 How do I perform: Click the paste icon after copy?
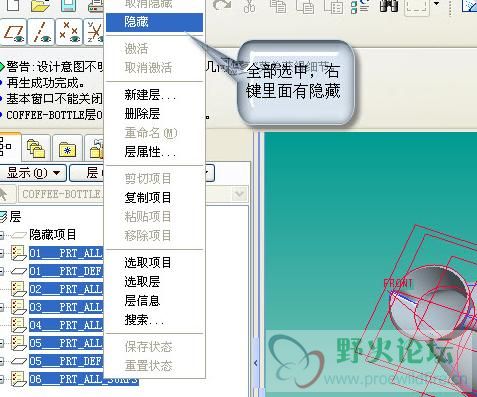[x=305, y=6]
